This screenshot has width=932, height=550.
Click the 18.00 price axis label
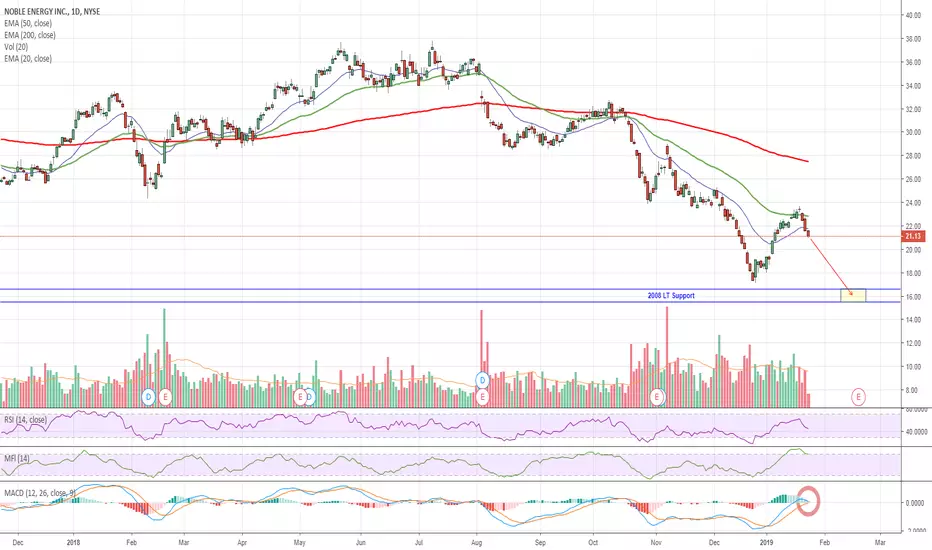[x=913, y=274]
